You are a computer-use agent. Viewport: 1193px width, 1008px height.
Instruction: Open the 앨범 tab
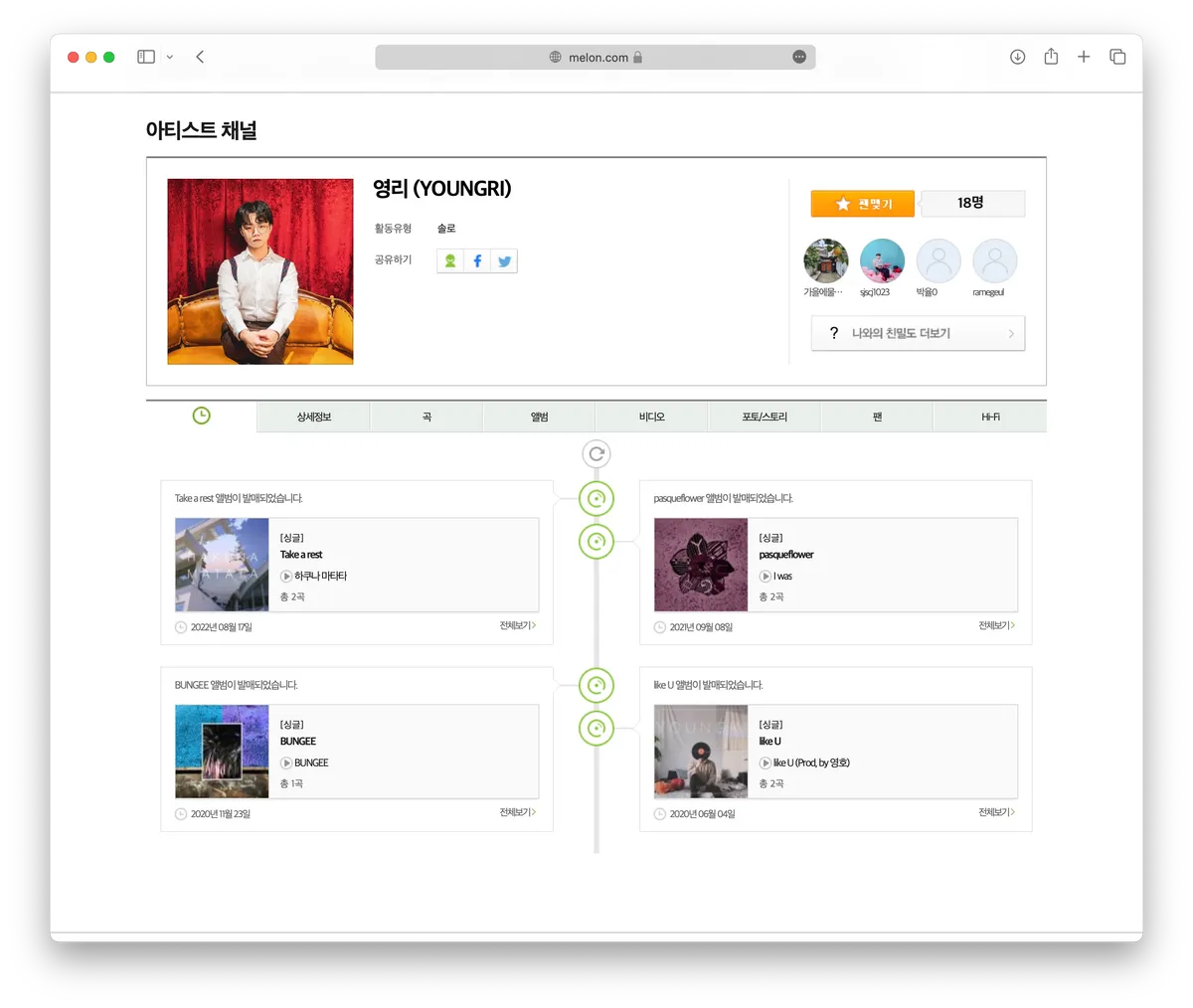click(539, 417)
